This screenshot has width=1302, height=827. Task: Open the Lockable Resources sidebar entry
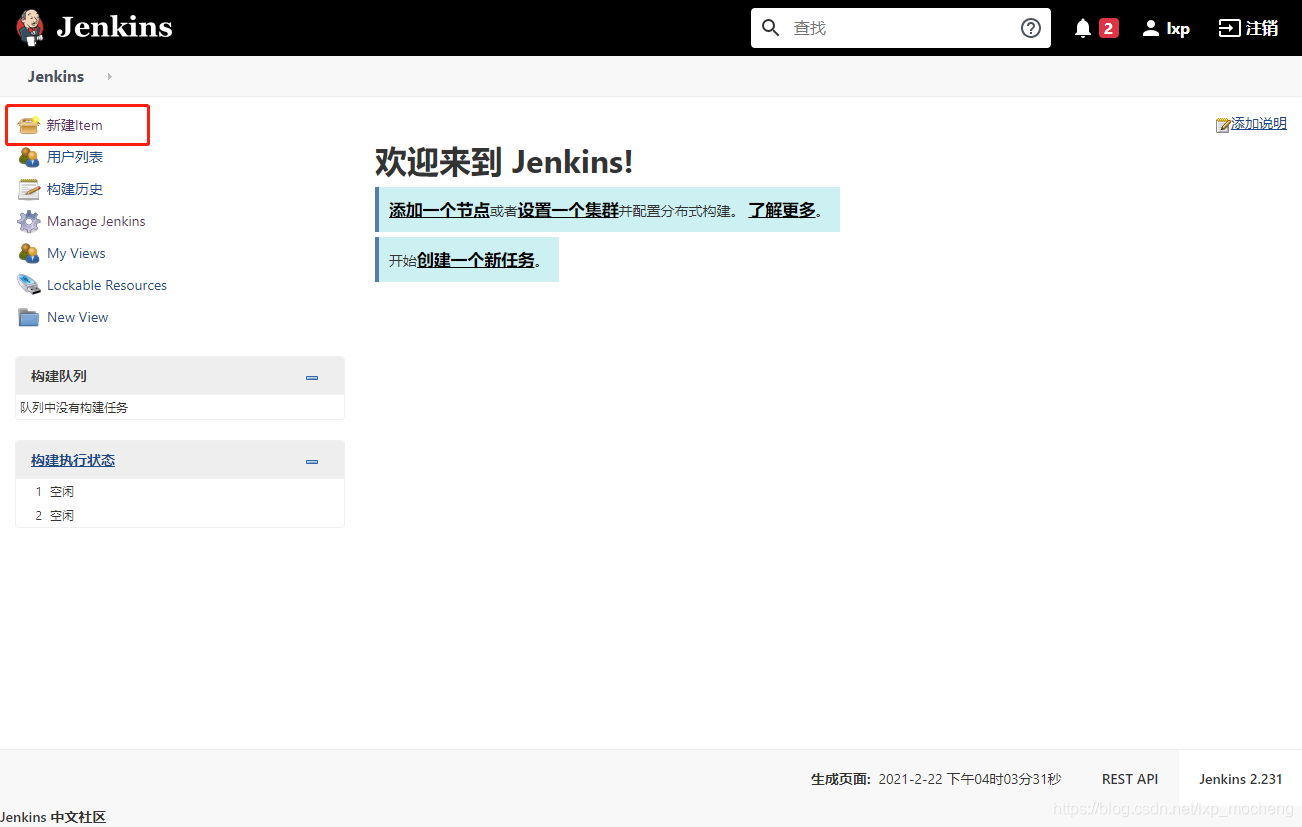107,285
